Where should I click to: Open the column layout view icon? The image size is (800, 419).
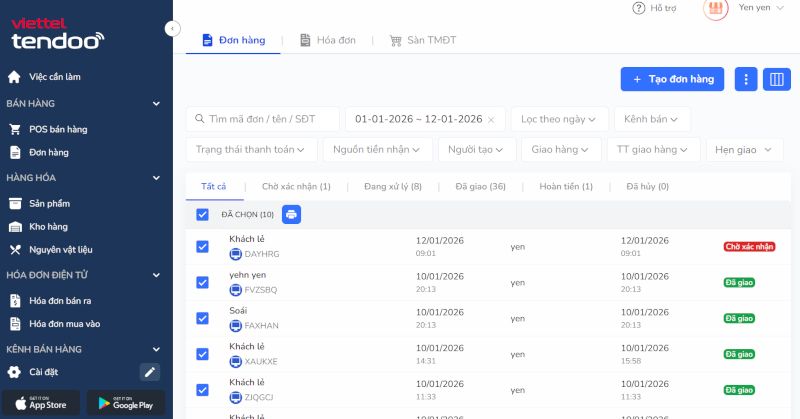coord(775,80)
